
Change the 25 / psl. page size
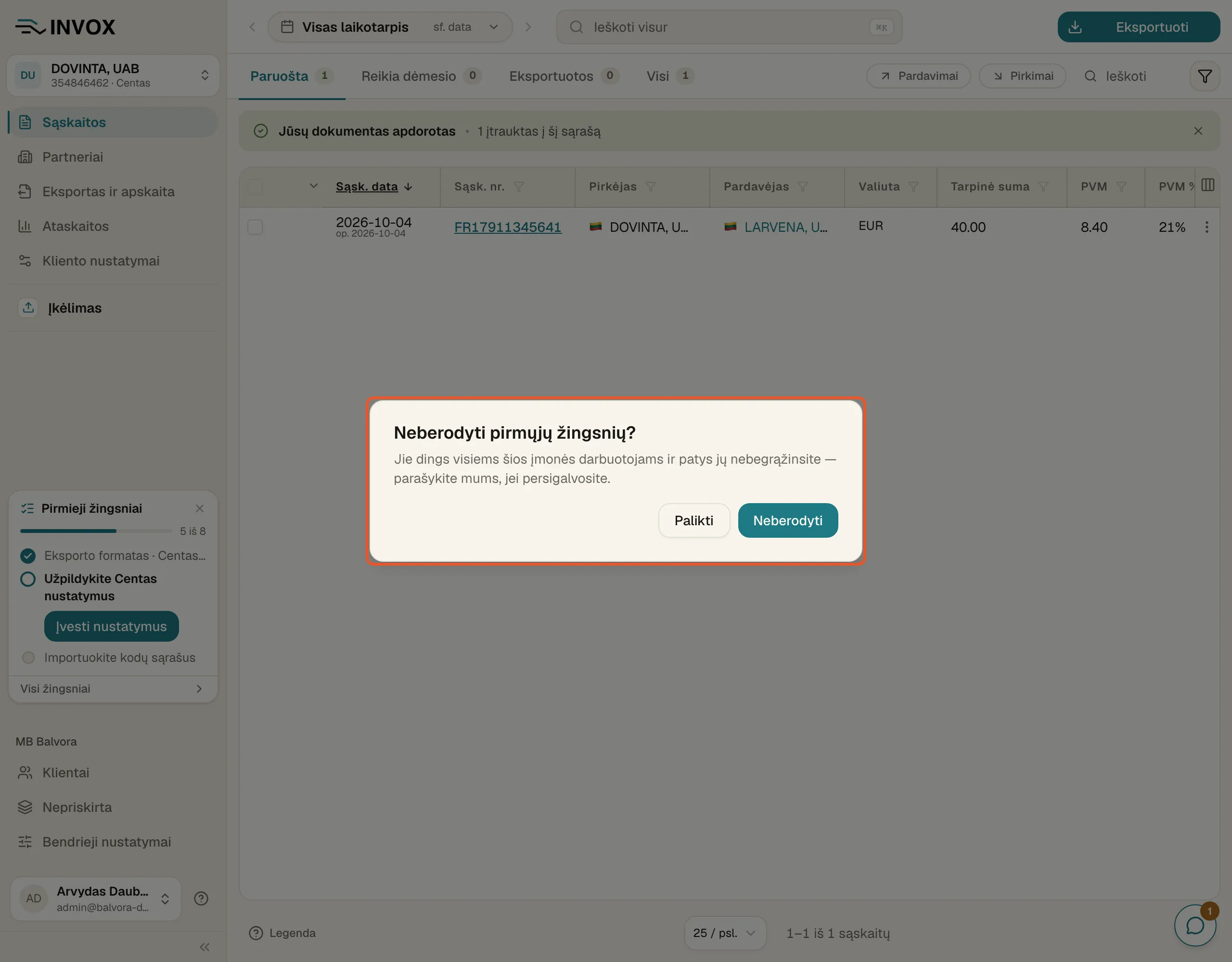coord(724,933)
